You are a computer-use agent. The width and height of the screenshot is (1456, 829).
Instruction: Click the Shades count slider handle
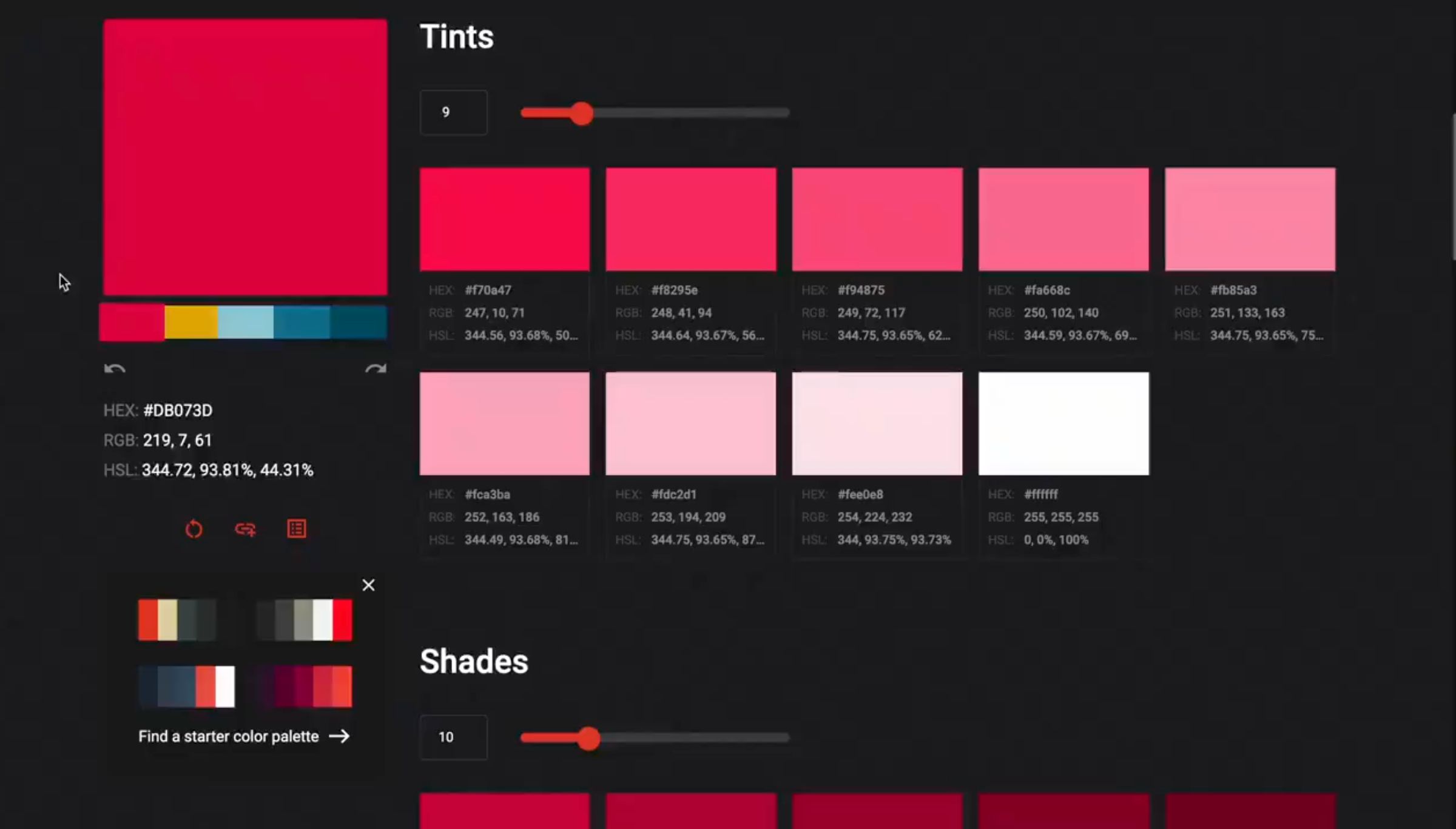click(x=587, y=739)
